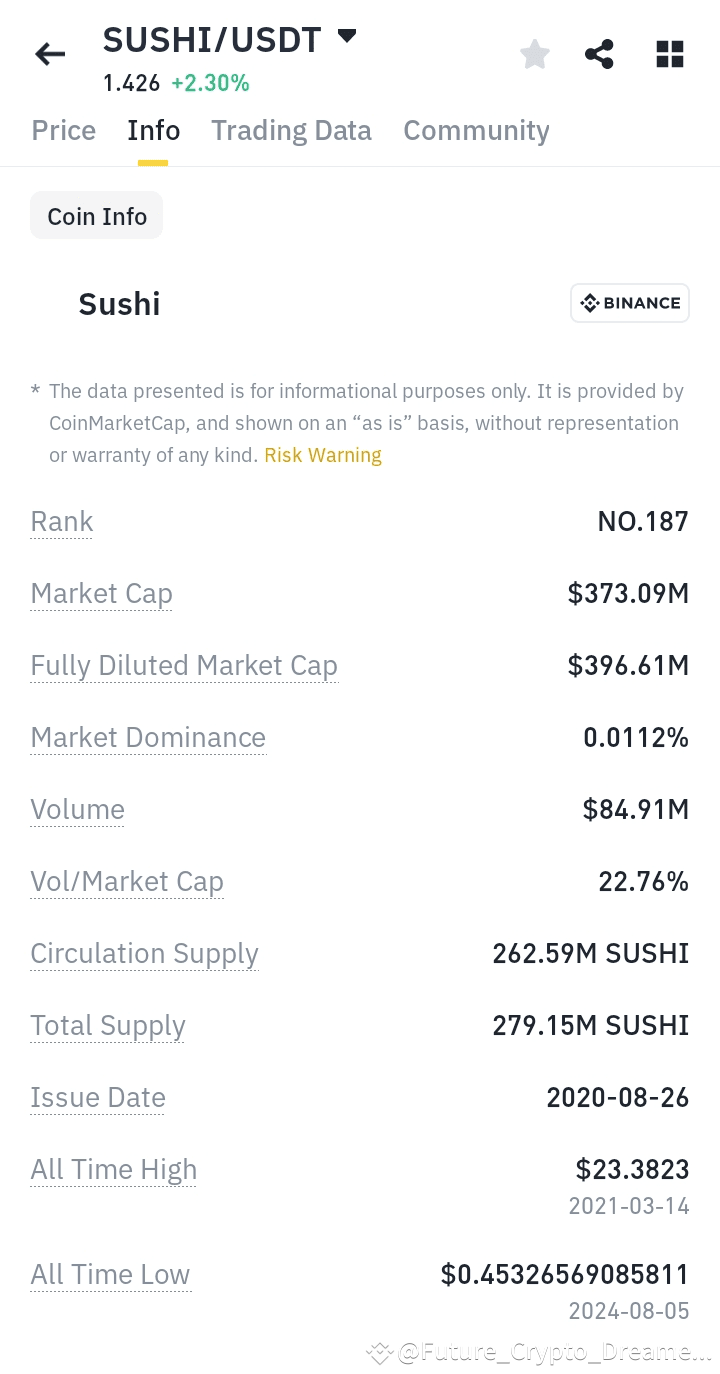
Task: Tap the Circulation Supply label
Action: coord(144,954)
